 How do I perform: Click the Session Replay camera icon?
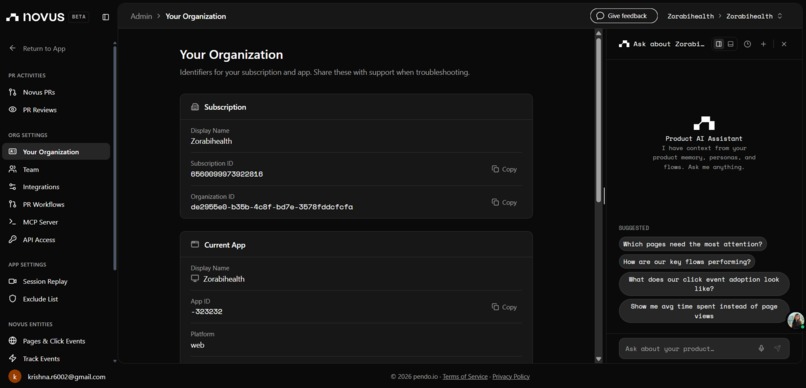(x=13, y=282)
